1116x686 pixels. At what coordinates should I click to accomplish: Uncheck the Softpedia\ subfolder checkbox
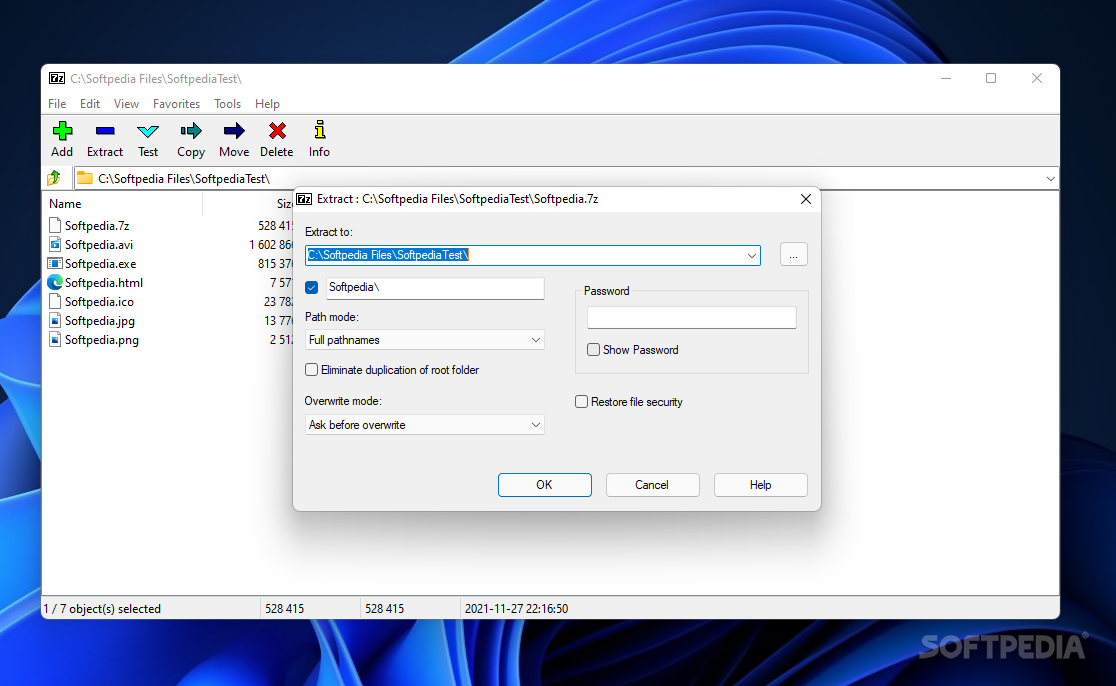(312, 287)
